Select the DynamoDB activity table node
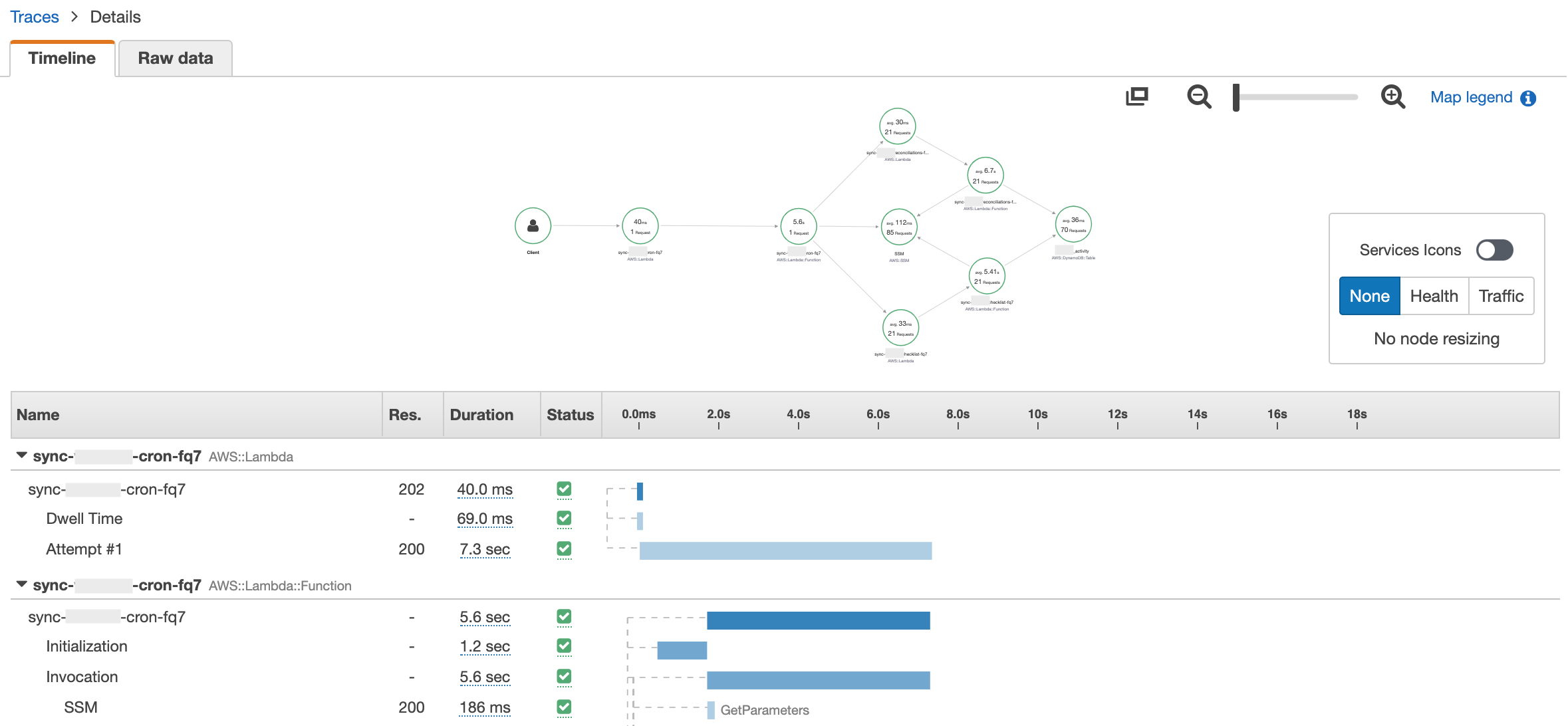1568x726 pixels. tap(1073, 224)
